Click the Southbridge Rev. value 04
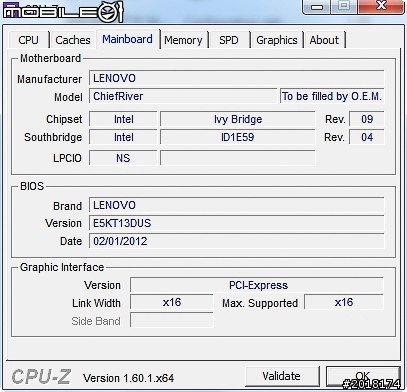Screen dimensions: 407x392 [x=367, y=137]
